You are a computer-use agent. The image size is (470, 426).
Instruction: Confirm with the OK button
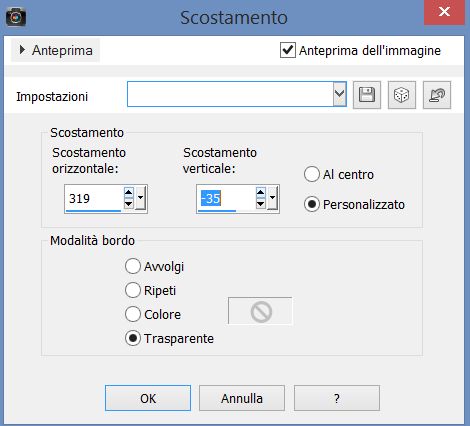[x=148, y=398]
